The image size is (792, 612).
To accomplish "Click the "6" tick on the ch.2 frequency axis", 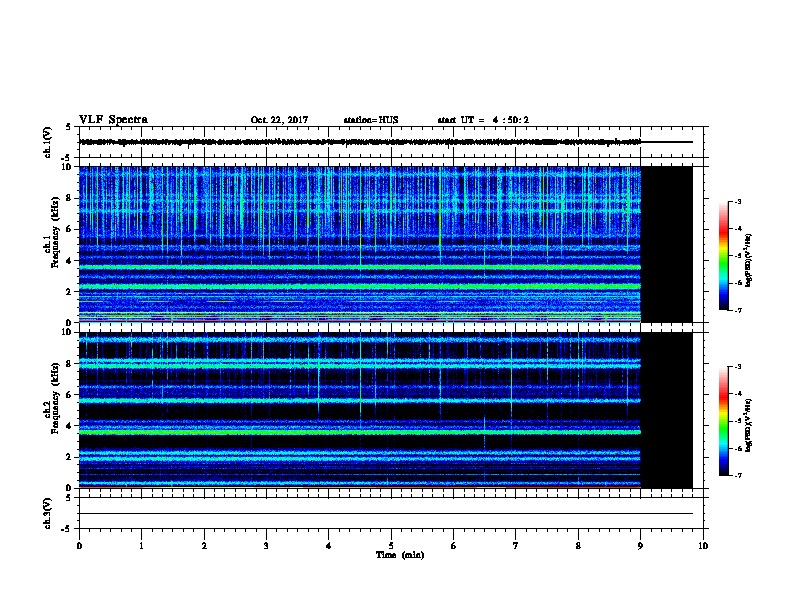I will click(70, 395).
